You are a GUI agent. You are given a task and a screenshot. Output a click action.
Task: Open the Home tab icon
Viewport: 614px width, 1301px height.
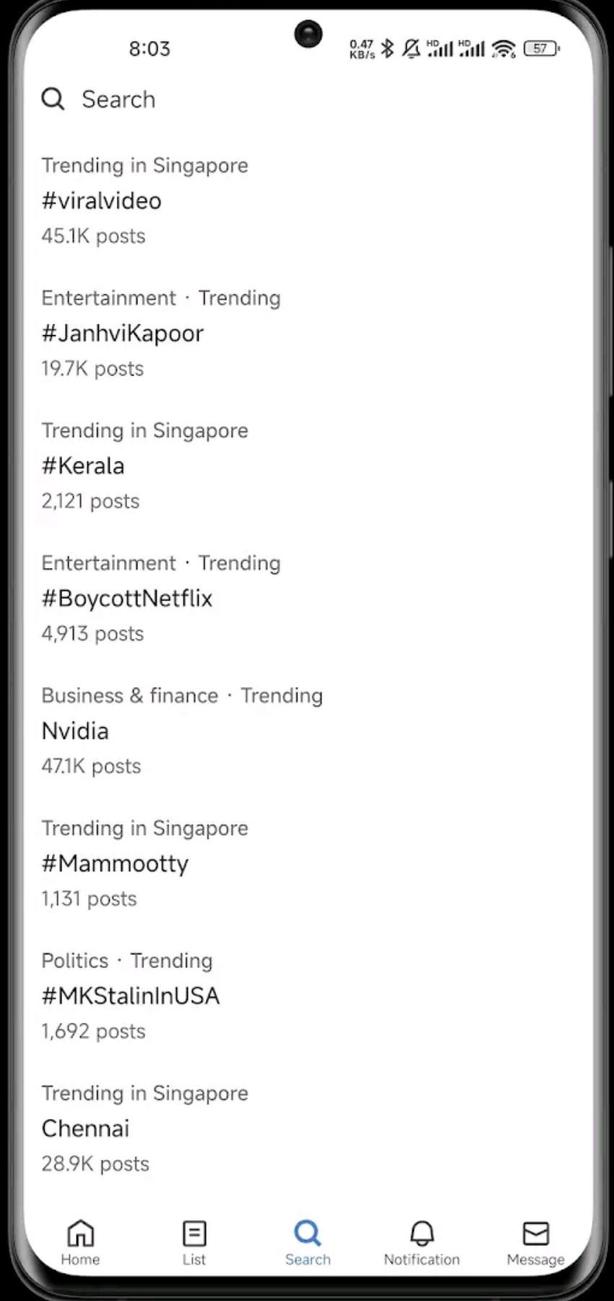point(80,1234)
